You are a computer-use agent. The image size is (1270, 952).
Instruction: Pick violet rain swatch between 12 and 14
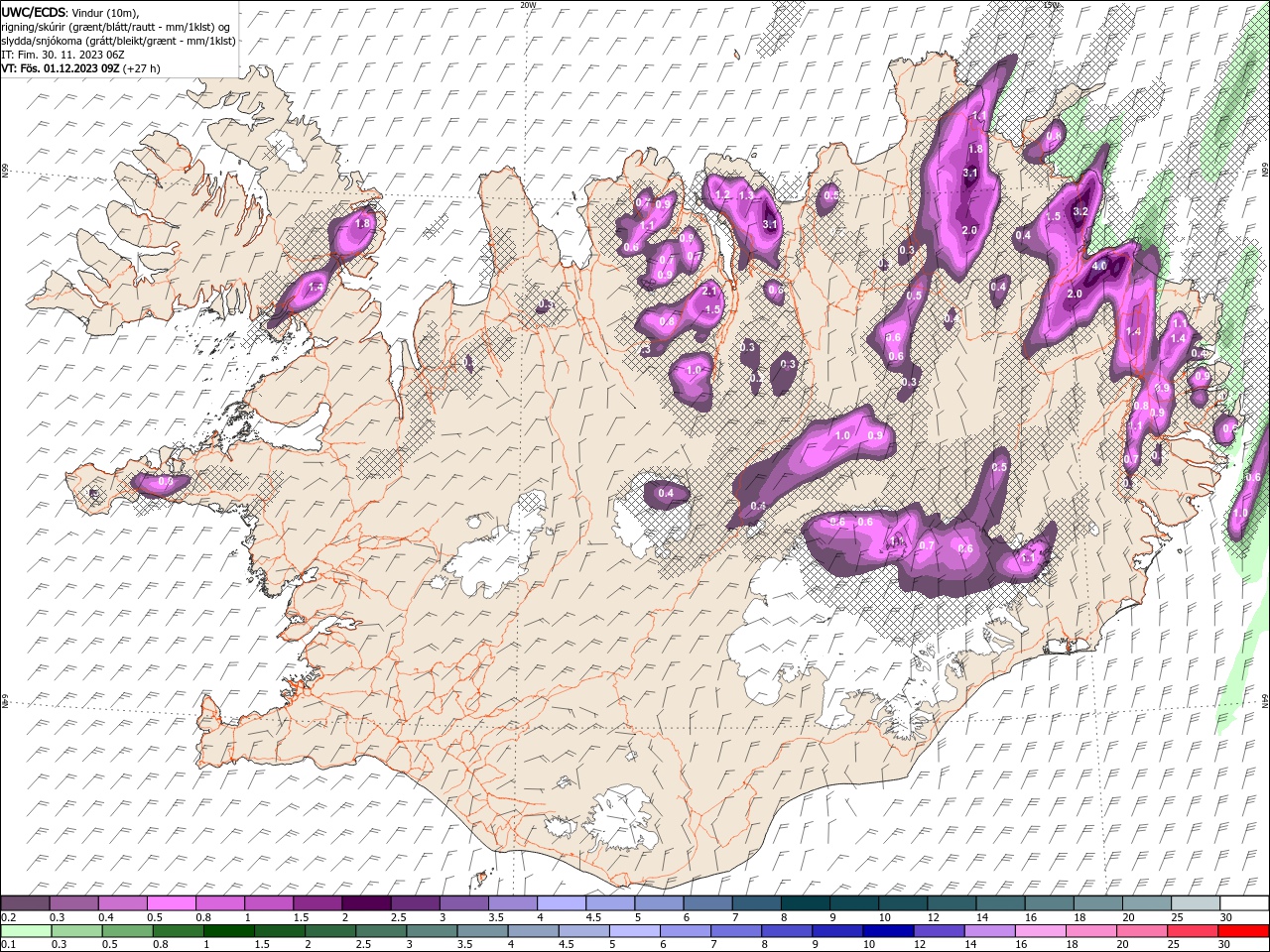(x=939, y=930)
